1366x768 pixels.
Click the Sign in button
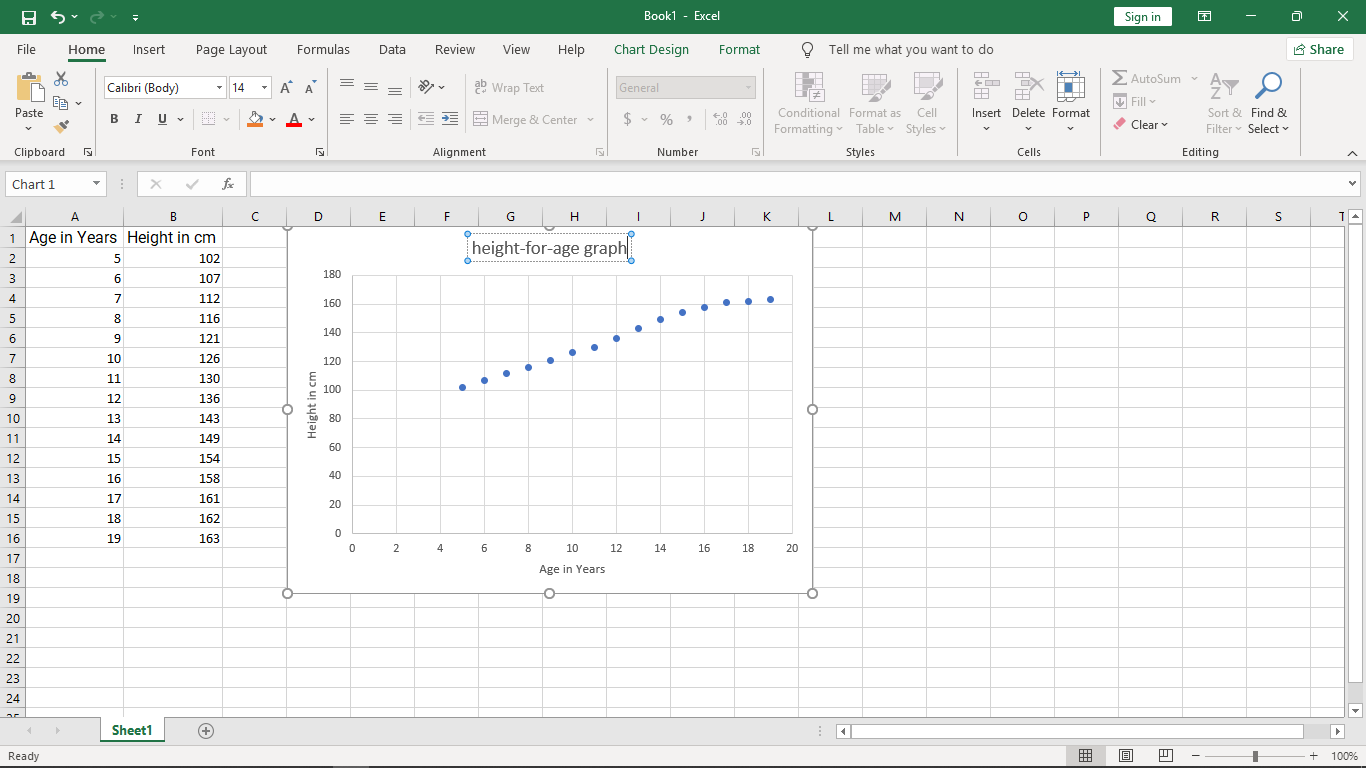[1142, 17]
